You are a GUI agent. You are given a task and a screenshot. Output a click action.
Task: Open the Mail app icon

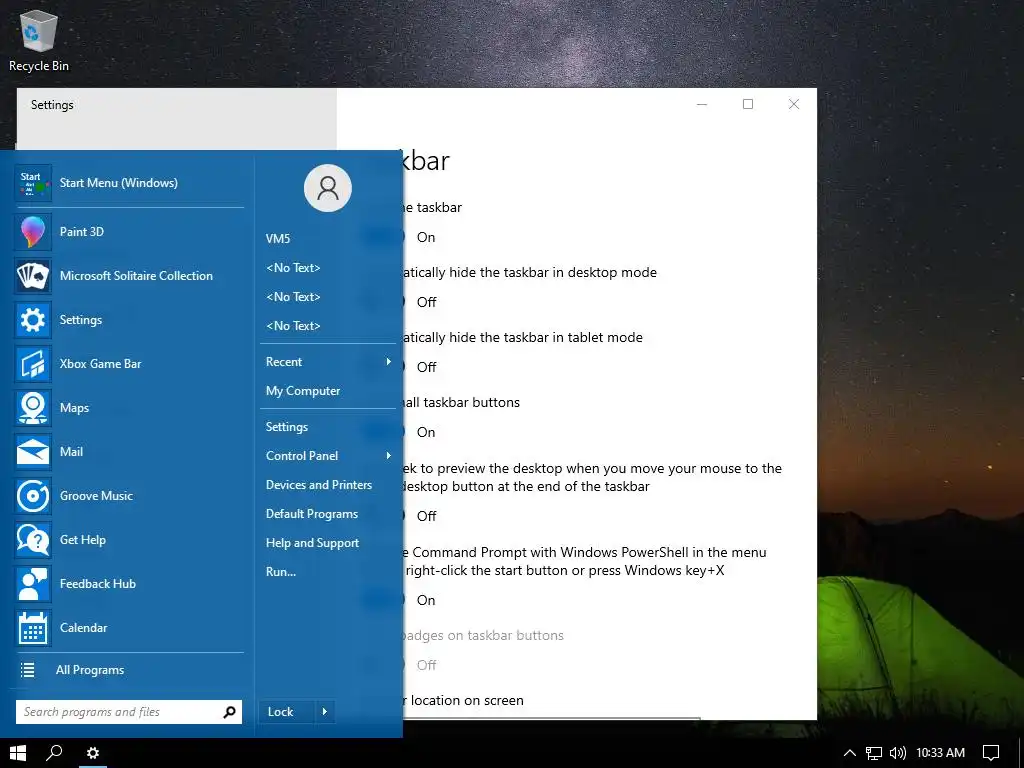[33, 452]
